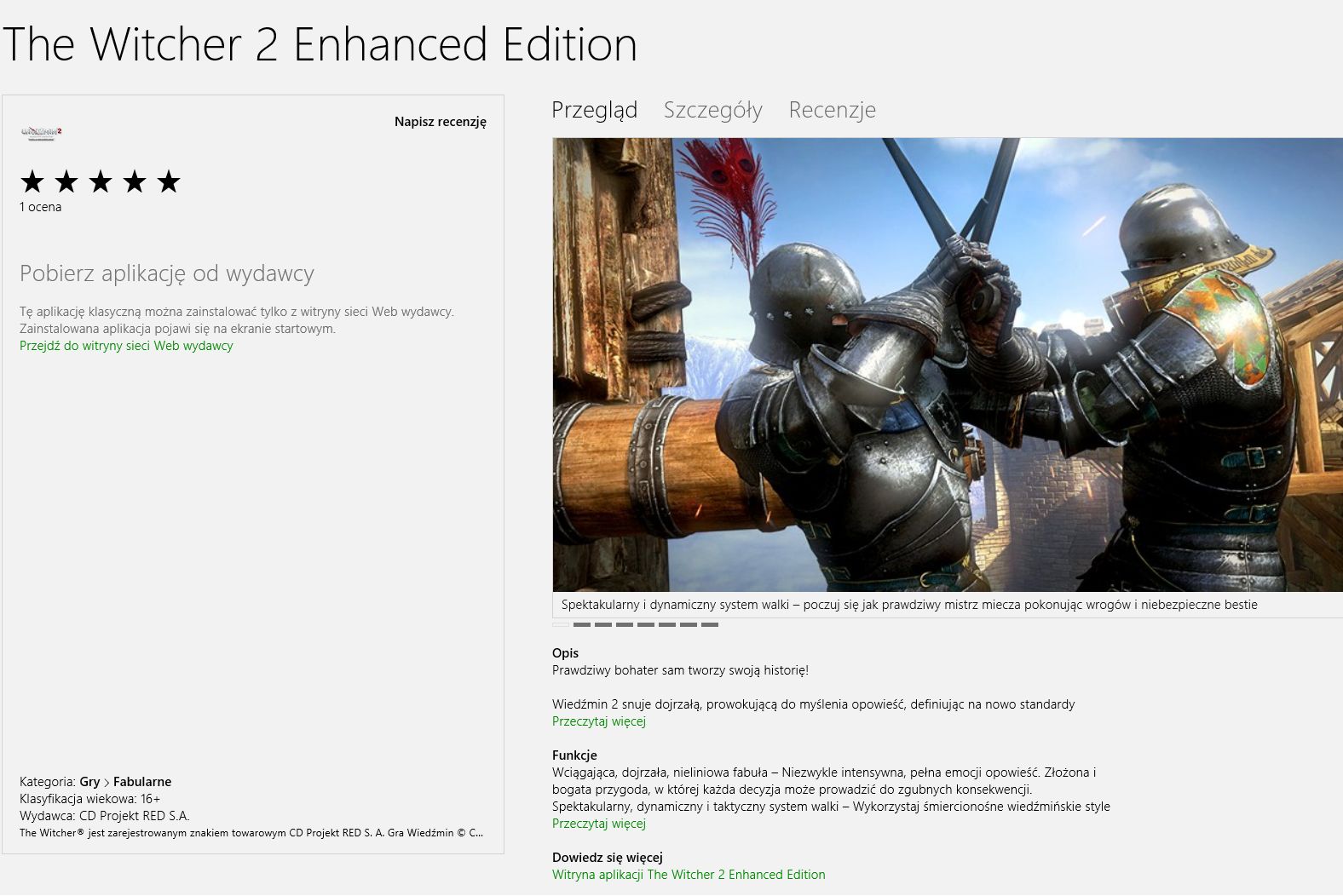
Task: Click "Prawdziwy bohater sam tworzy swoją historię!" text
Action: tap(680, 670)
